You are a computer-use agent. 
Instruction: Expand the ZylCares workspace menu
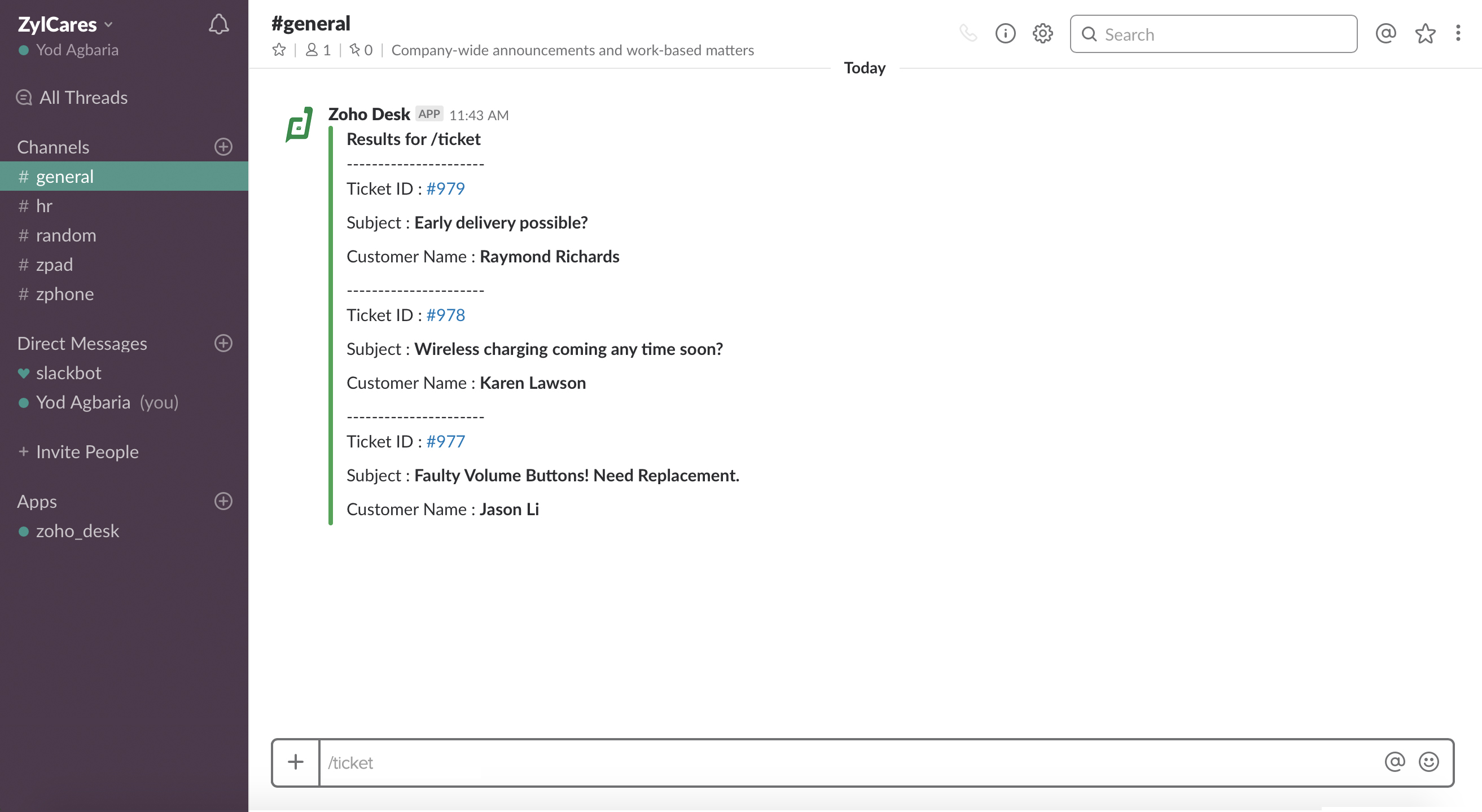click(x=65, y=24)
